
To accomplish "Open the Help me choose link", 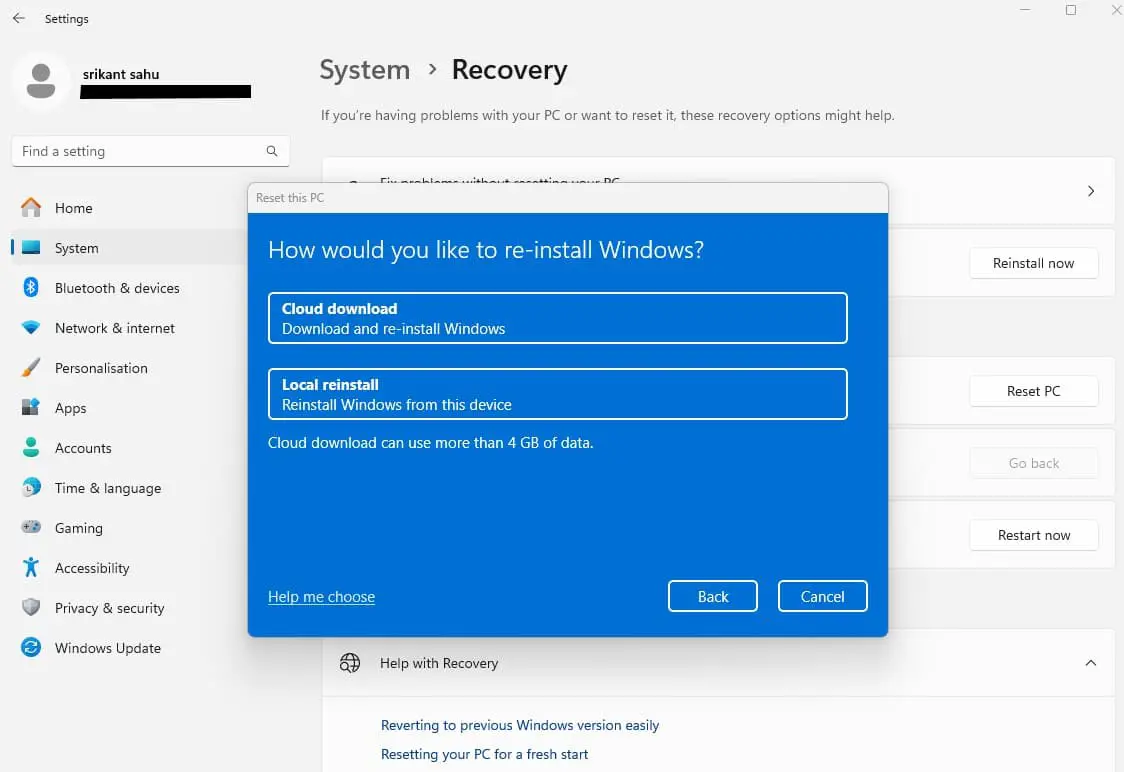I will 321,597.
